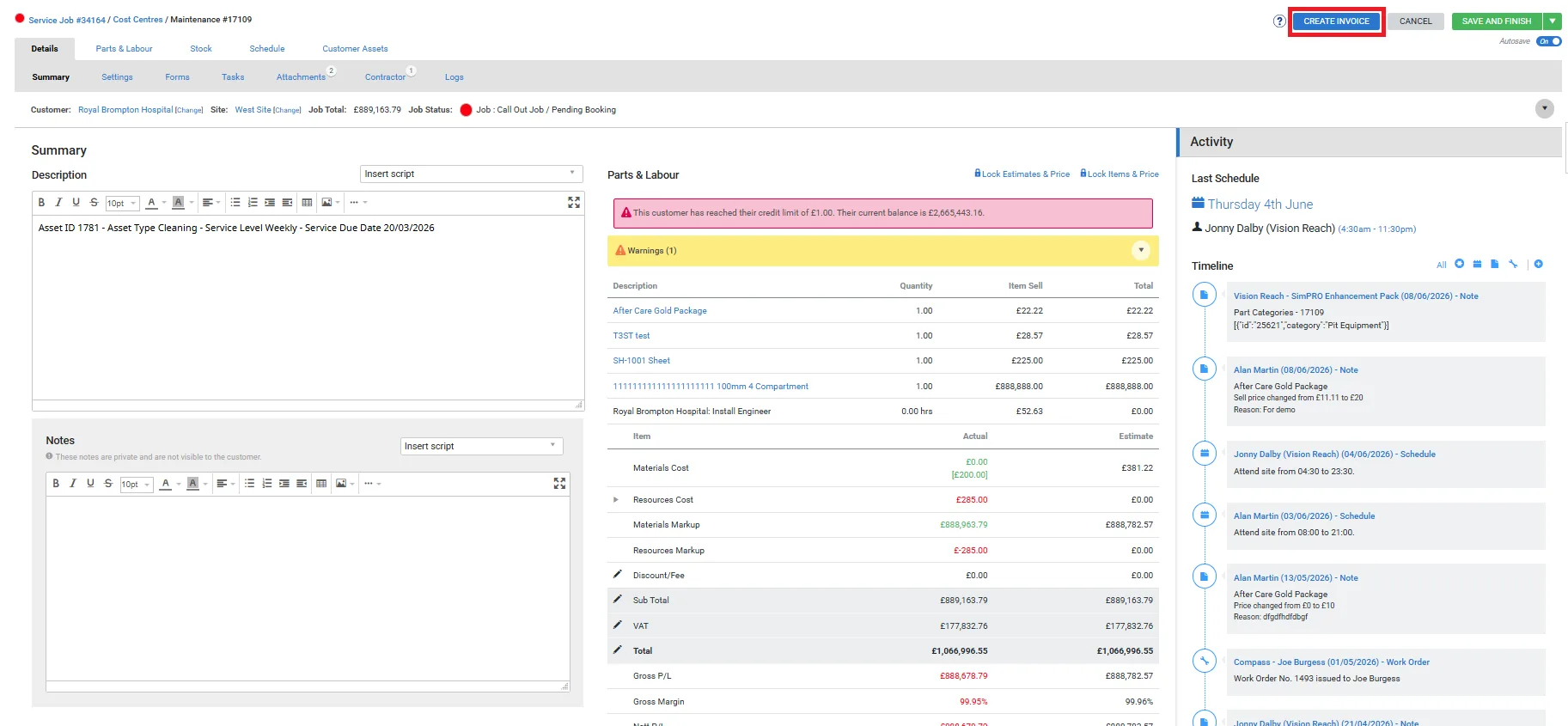This screenshot has width=1568, height=726.
Task: Edit VAT with pencil icon
Action: 617,625
